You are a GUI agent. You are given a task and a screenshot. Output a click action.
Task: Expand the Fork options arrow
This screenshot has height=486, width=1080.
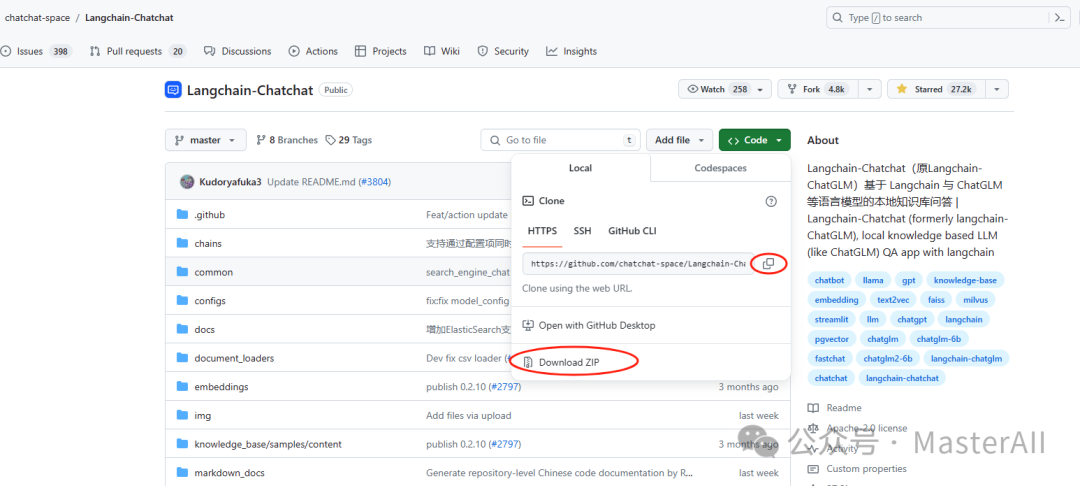pos(871,89)
